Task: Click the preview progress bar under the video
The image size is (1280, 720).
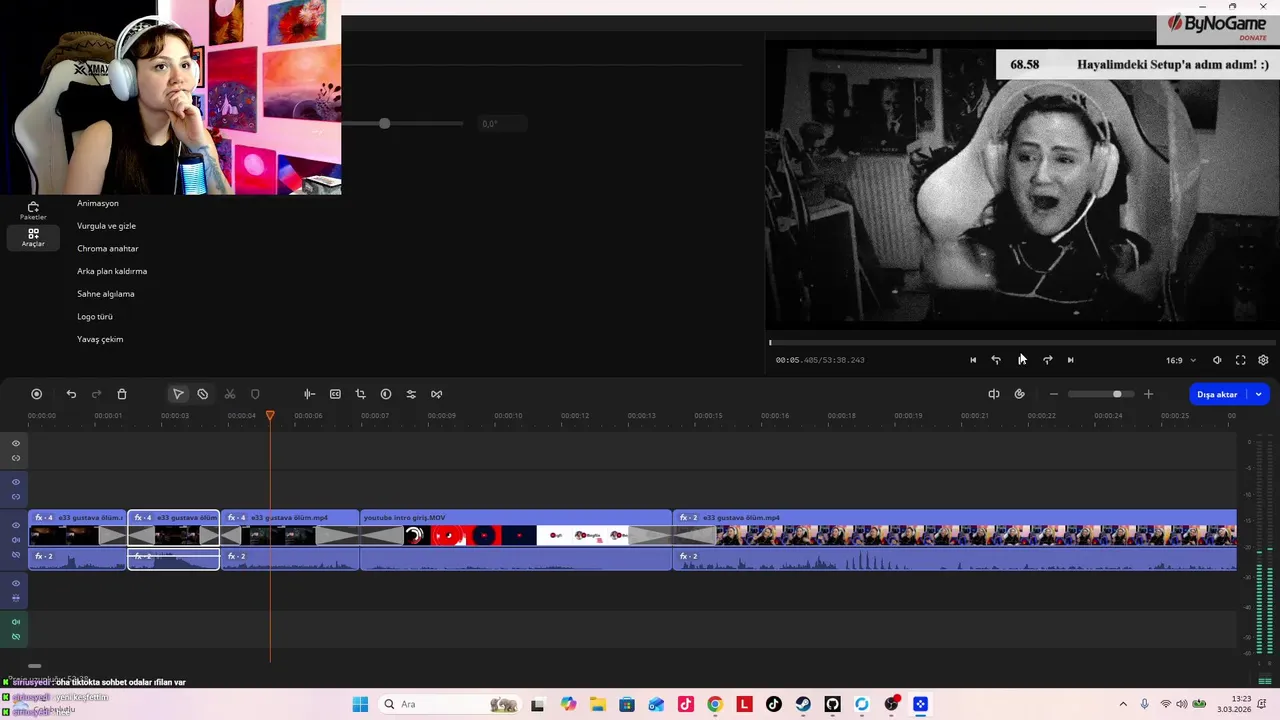Action: [1023, 343]
